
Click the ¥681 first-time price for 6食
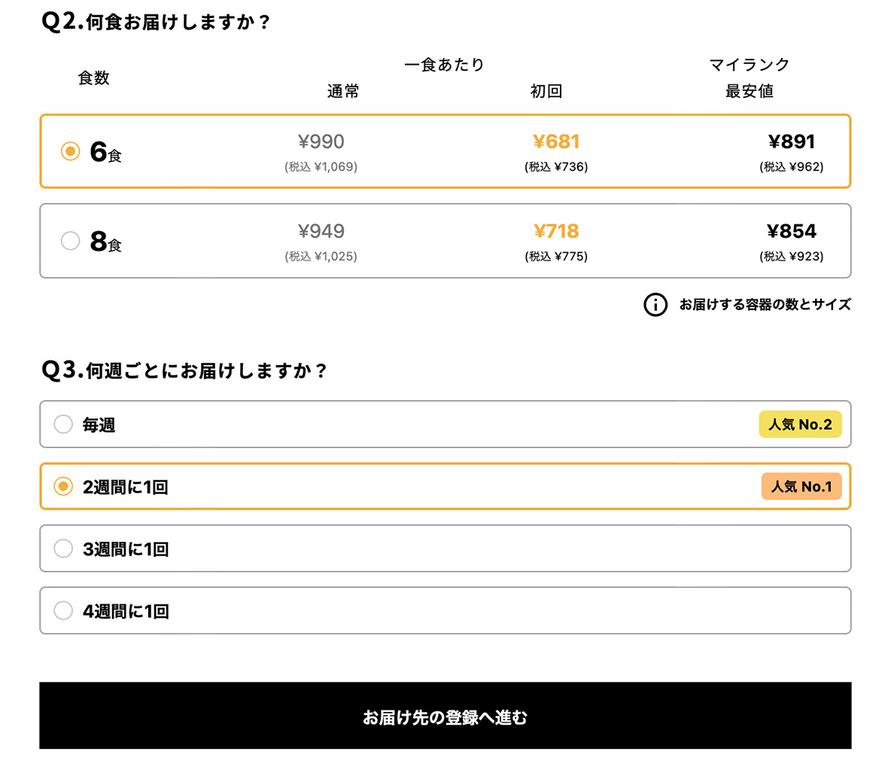tap(556, 142)
